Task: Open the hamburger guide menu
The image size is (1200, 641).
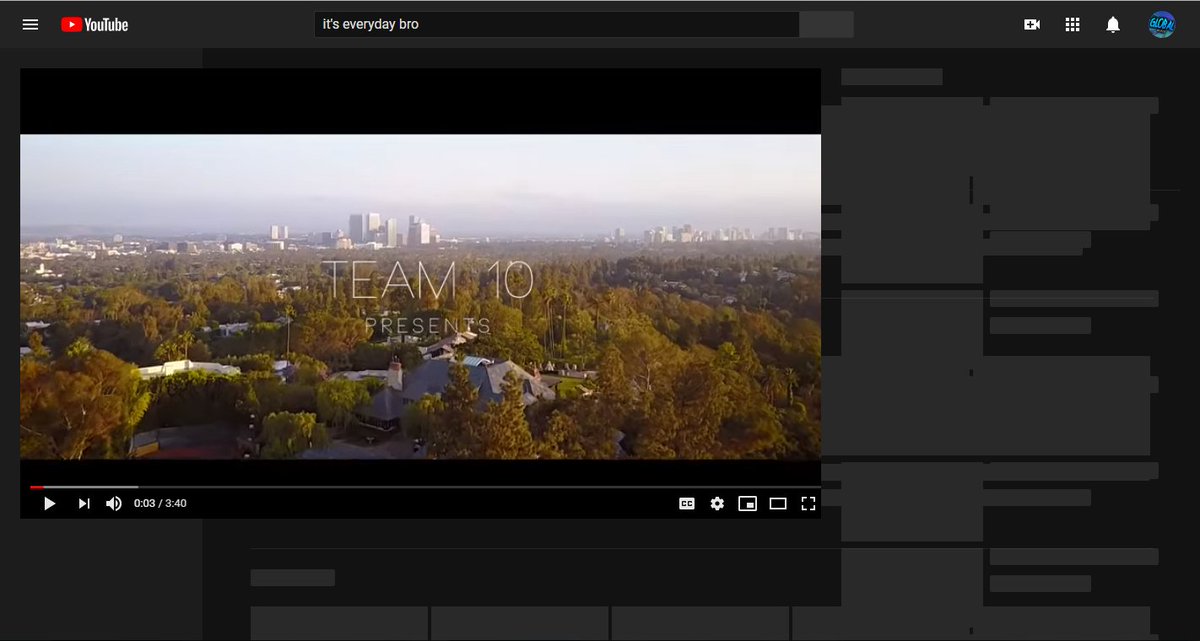Action: [30, 24]
